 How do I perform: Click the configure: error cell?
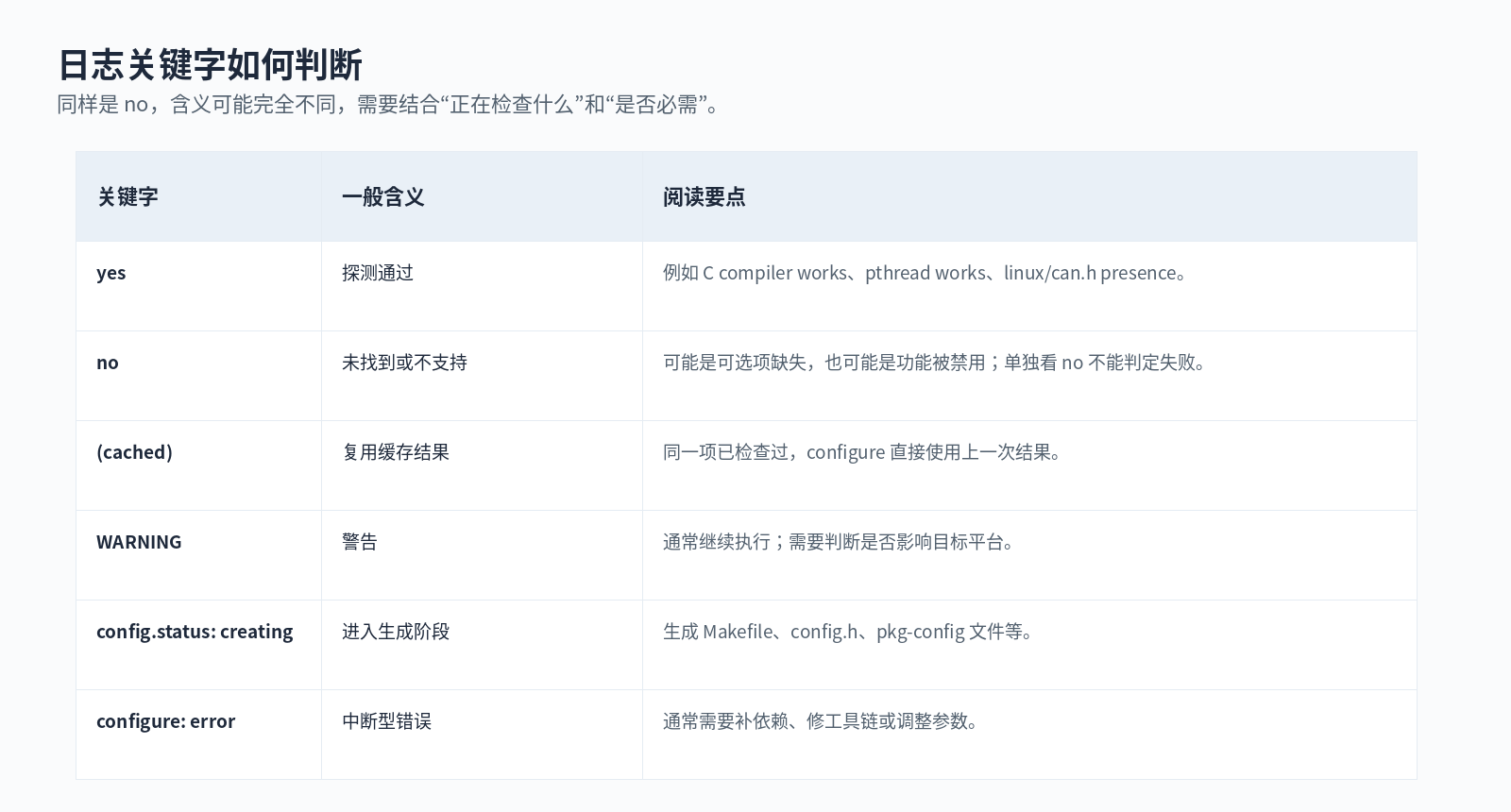point(165,721)
